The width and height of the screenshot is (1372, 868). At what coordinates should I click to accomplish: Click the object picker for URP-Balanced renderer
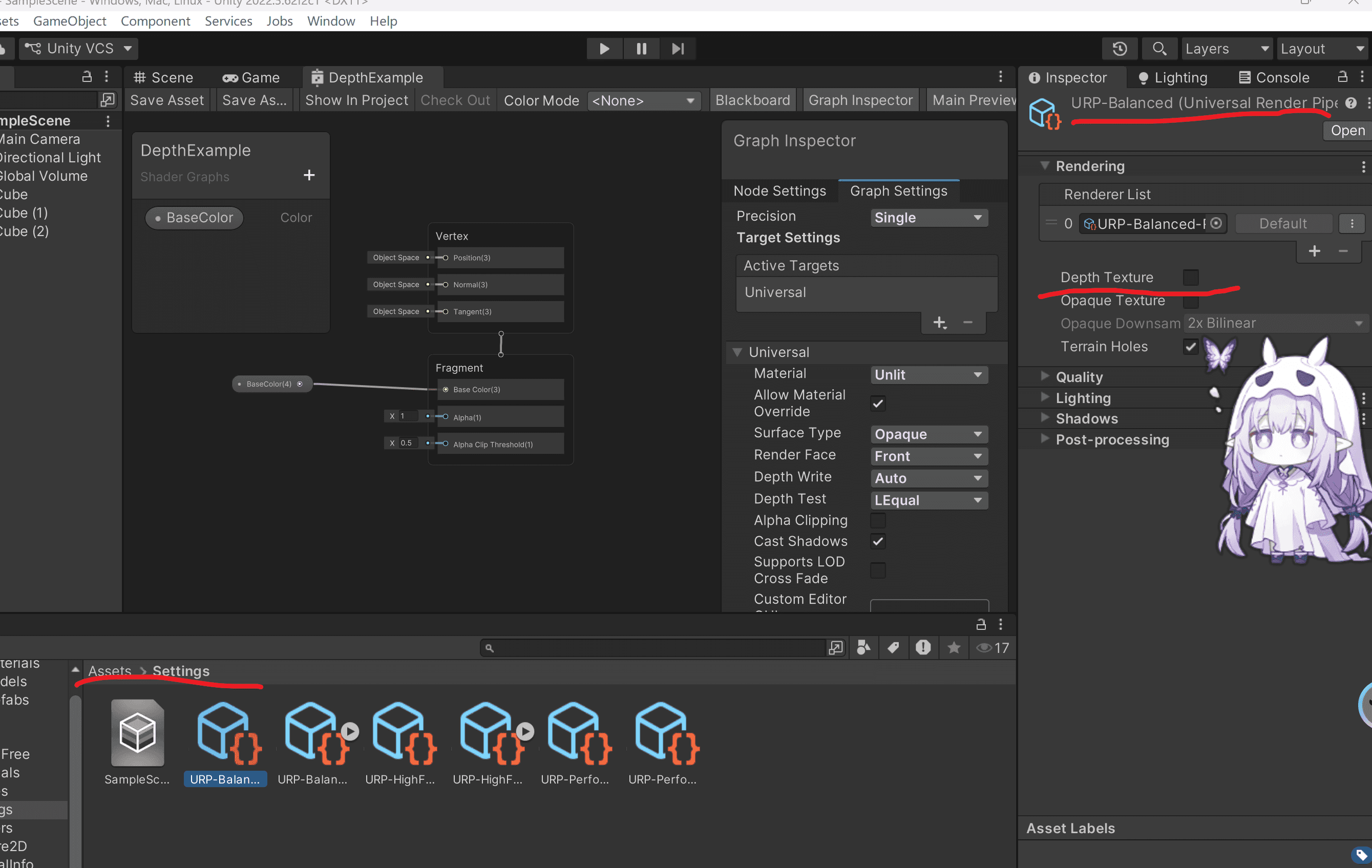coord(1215,223)
